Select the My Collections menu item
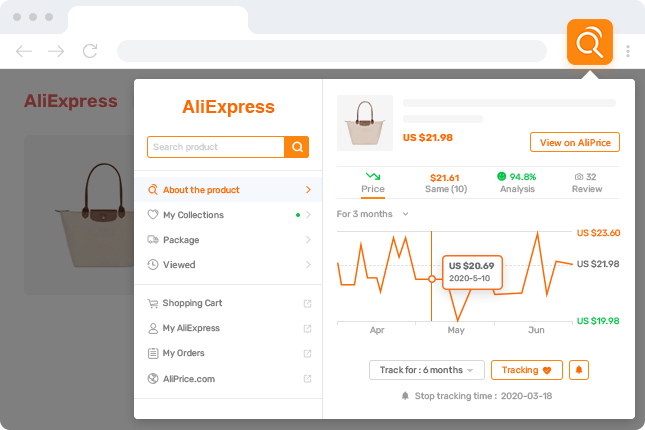This screenshot has height=430, width=645. [x=228, y=215]
